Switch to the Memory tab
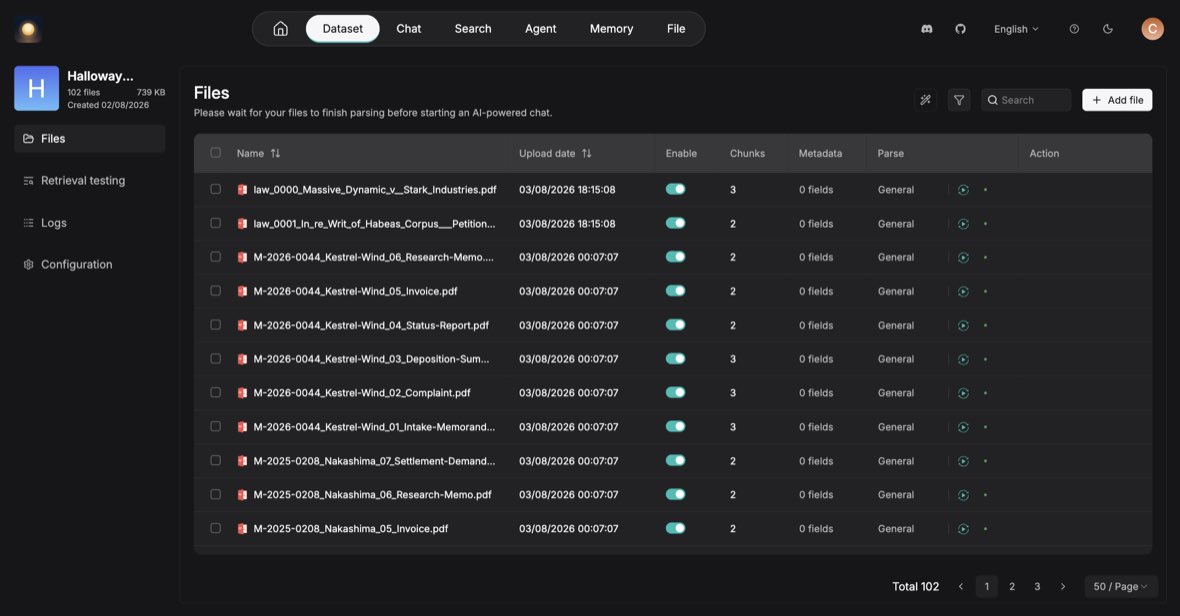 tap(611, 29)
